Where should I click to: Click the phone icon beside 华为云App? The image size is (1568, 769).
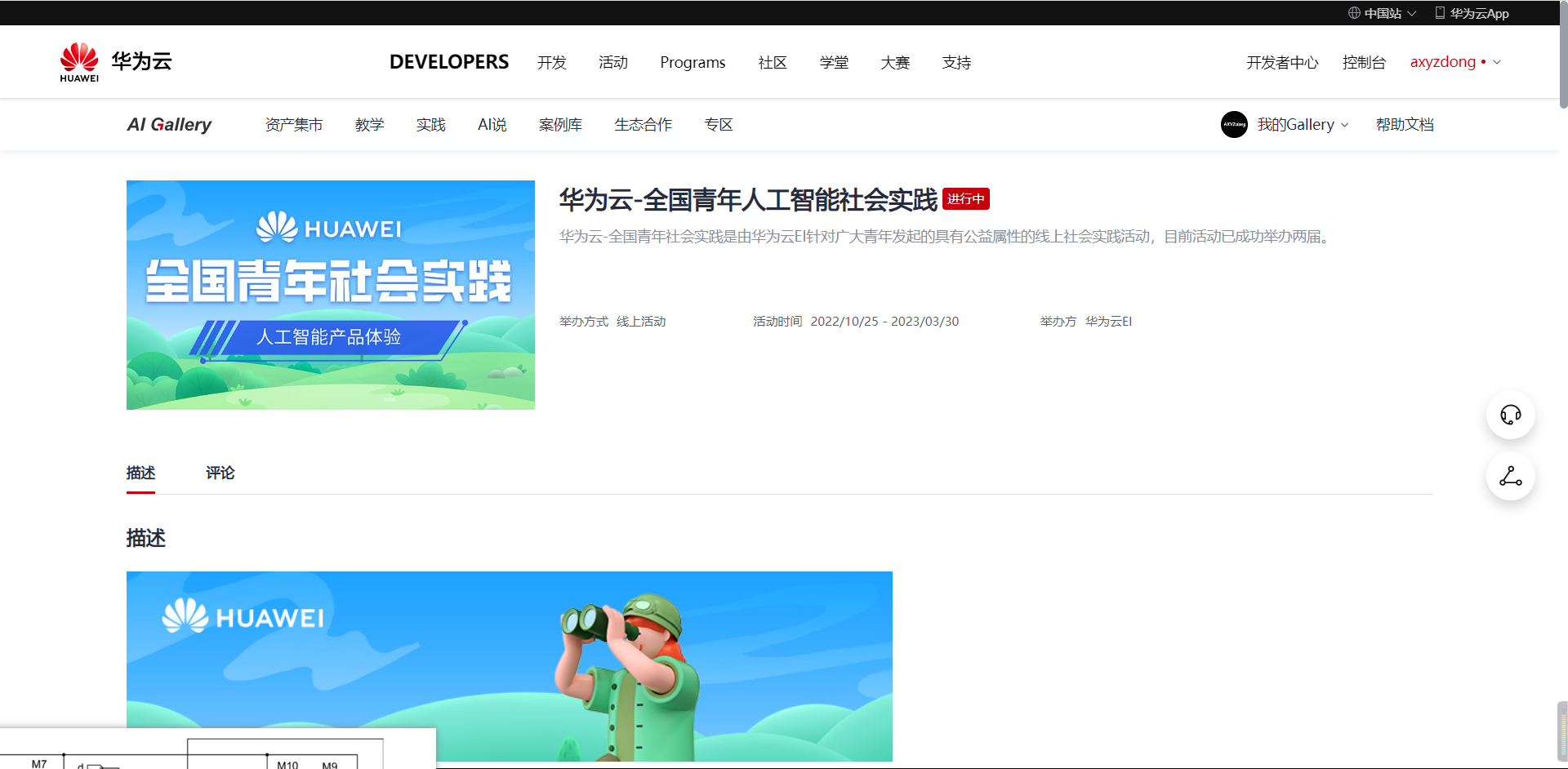click(x=1440, y=13)
